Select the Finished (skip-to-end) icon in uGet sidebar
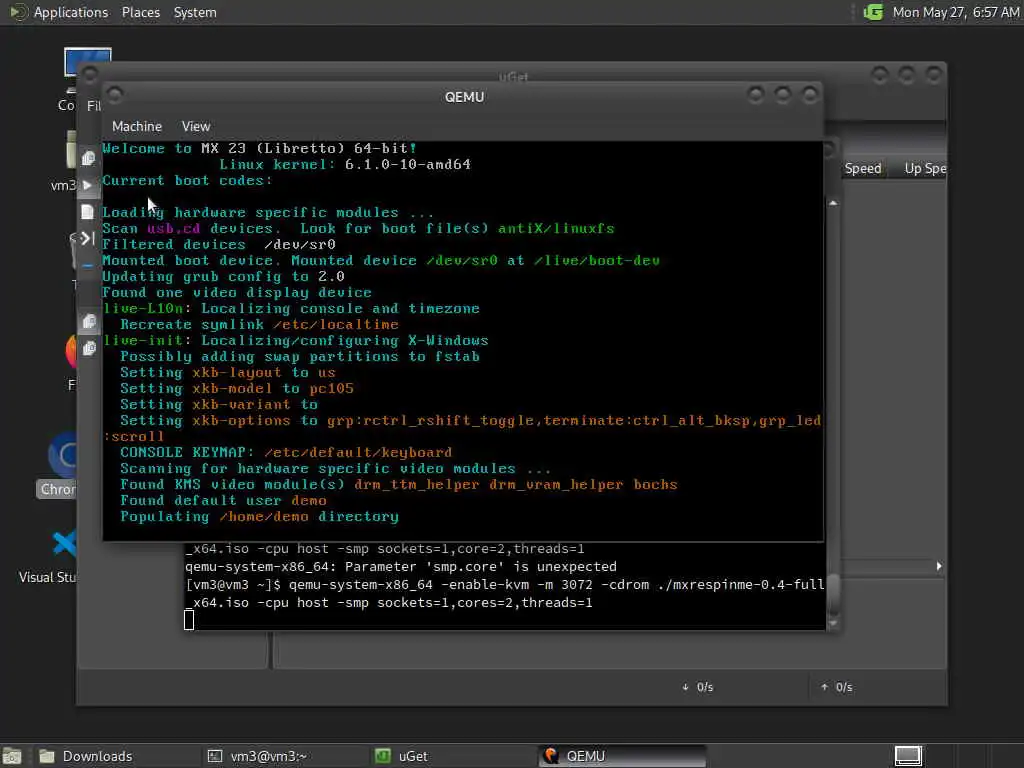The width and height of the screenshot is (1024, 768). [88, 238]
